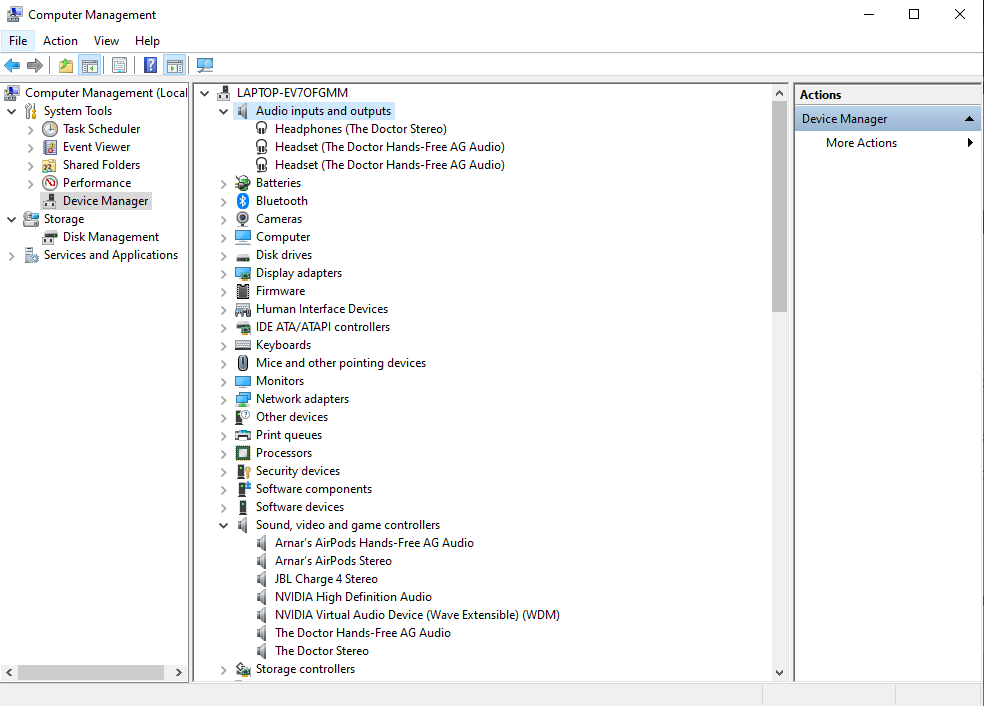Click the Performance gauge icon
The height and width of the screenshot is (706, 984).
point(50,183)
